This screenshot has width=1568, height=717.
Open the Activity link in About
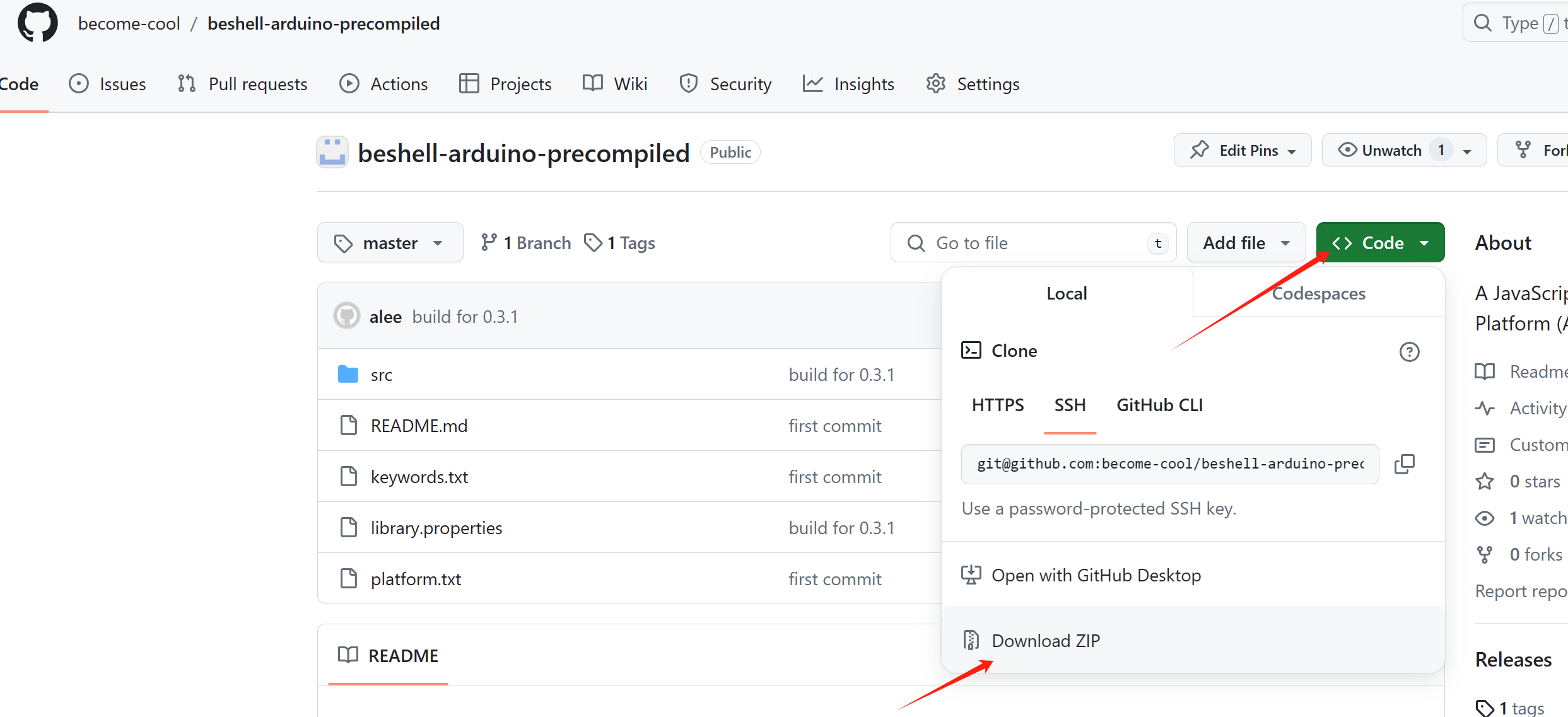pyautogui.click(x=1522, y=408)
